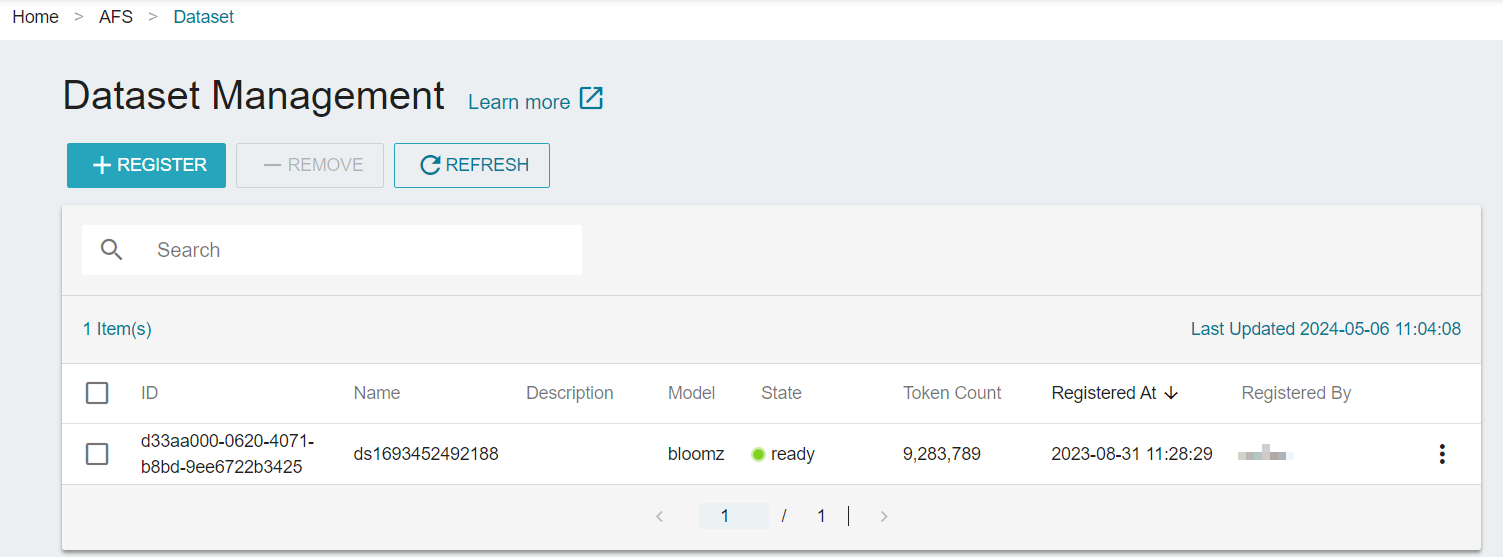Click the search magnifier icon
1503x557 pixels.
point(112,250)
